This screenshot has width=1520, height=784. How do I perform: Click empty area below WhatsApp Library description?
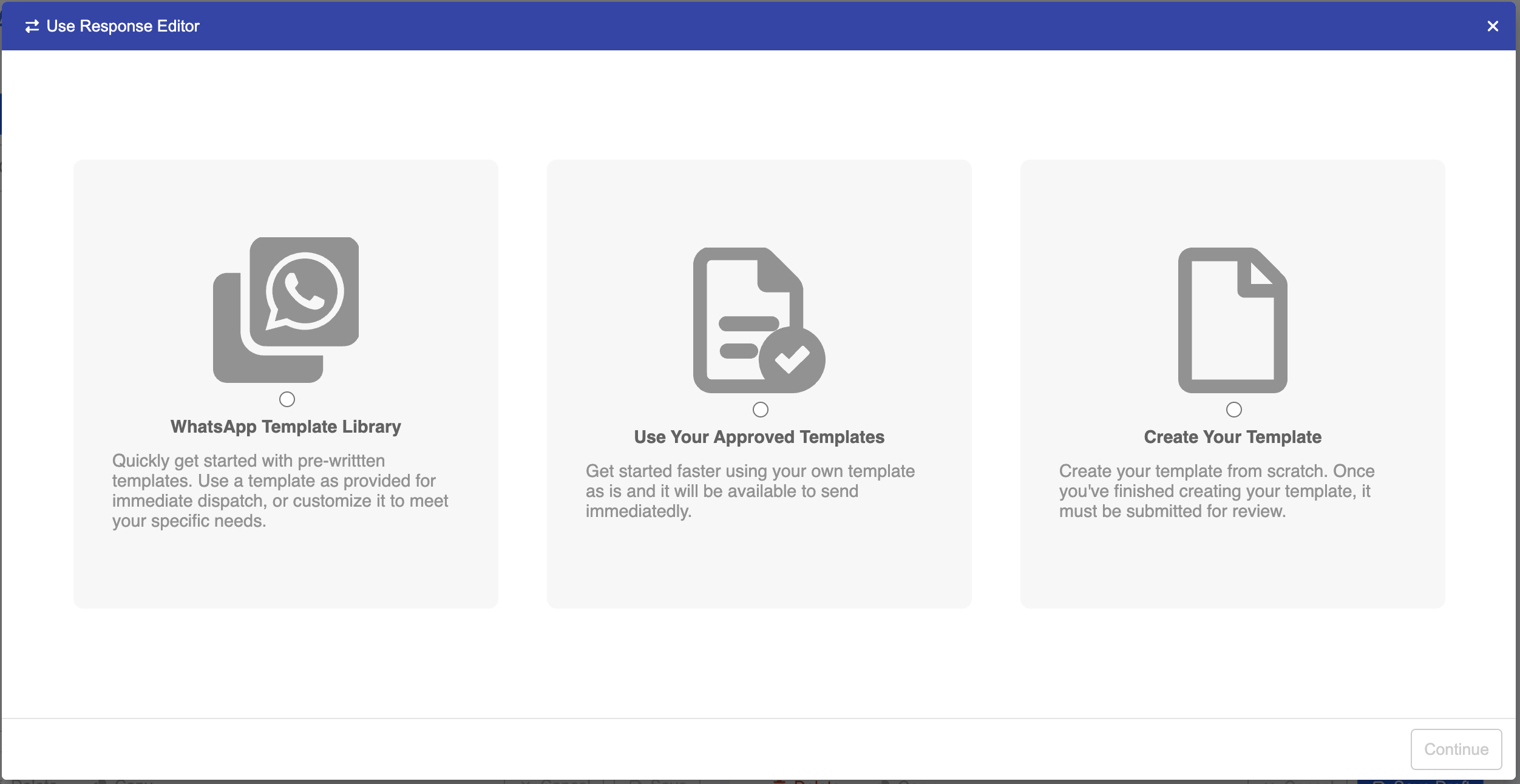pyautogui.click(x=286, y=570)
